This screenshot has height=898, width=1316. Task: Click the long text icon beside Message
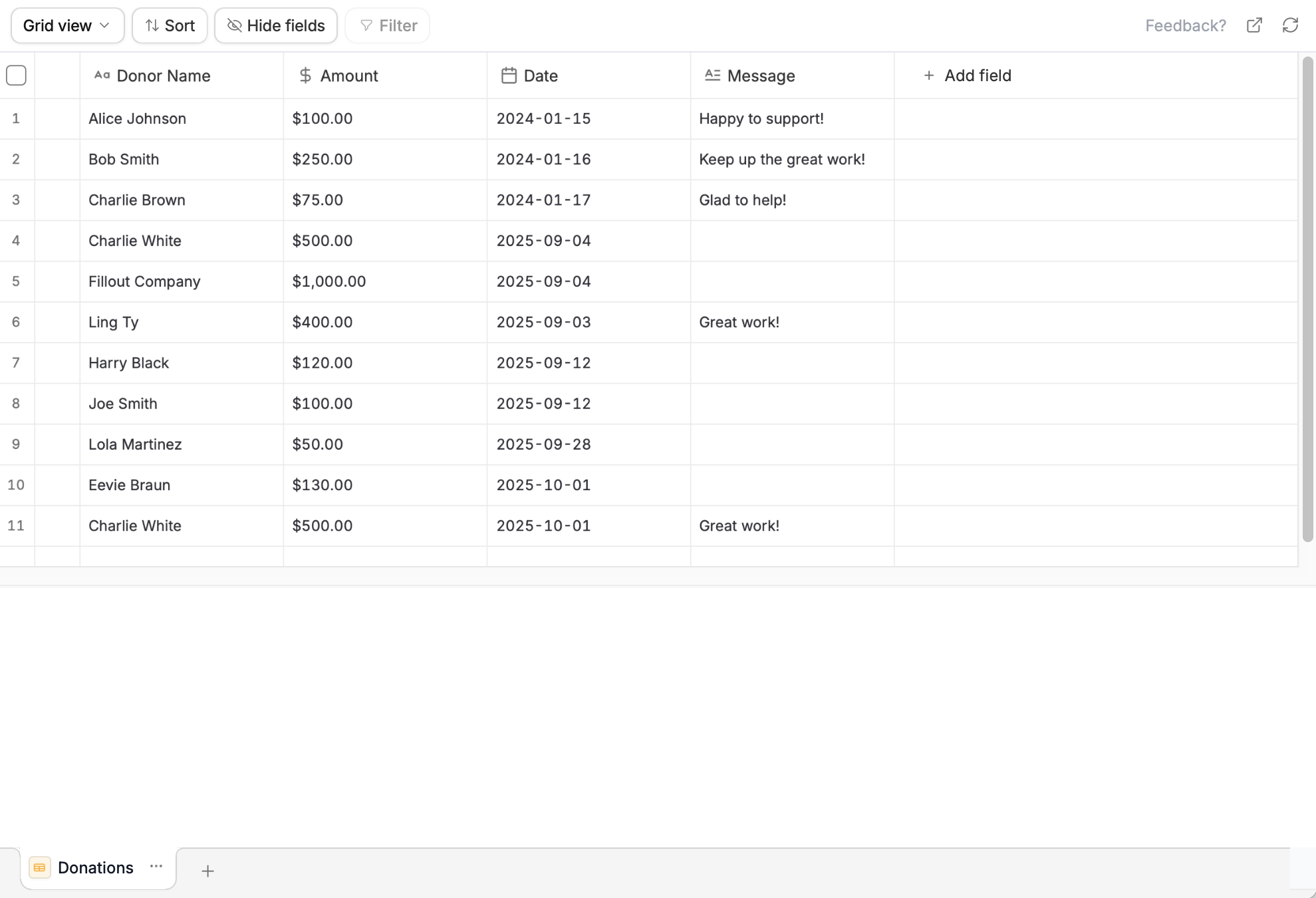coord(712,75)
